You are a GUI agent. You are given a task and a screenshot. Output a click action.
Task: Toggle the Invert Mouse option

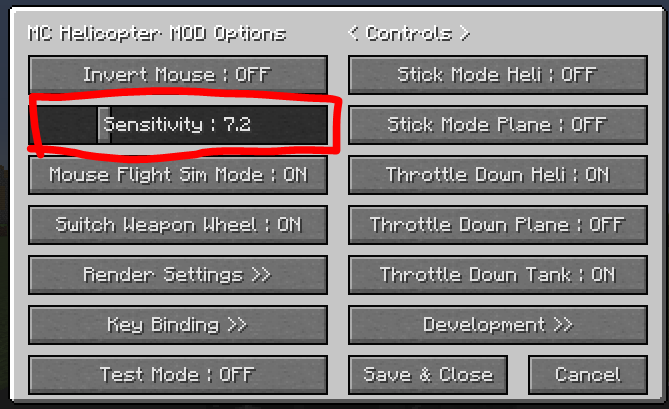178,75
